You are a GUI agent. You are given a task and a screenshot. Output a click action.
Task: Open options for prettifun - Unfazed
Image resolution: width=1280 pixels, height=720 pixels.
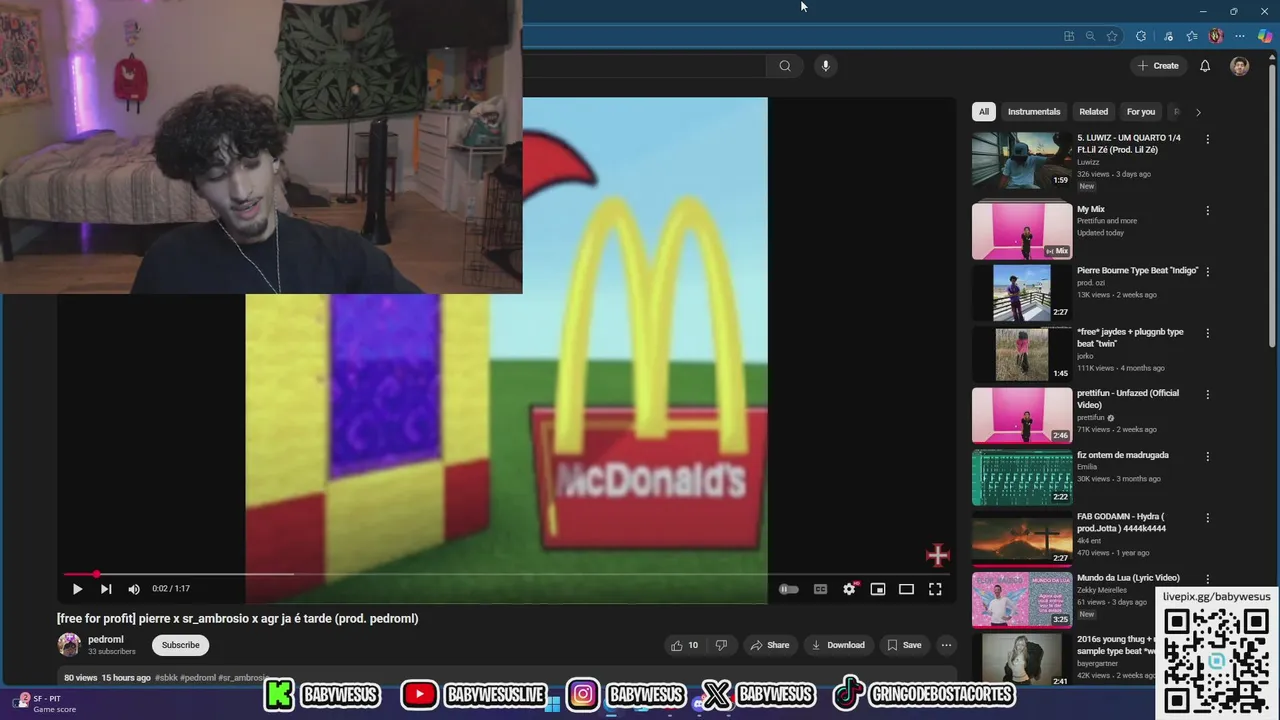1208,395
